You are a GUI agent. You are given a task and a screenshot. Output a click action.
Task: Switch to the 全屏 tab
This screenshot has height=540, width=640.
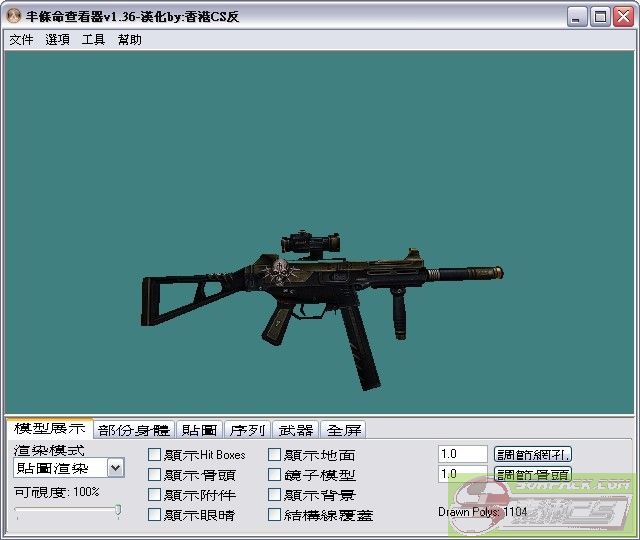(x=344, y=430)
